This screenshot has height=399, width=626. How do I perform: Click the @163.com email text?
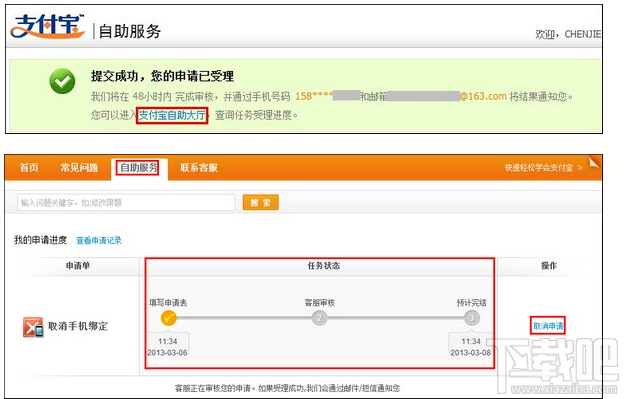pos(483,96)
